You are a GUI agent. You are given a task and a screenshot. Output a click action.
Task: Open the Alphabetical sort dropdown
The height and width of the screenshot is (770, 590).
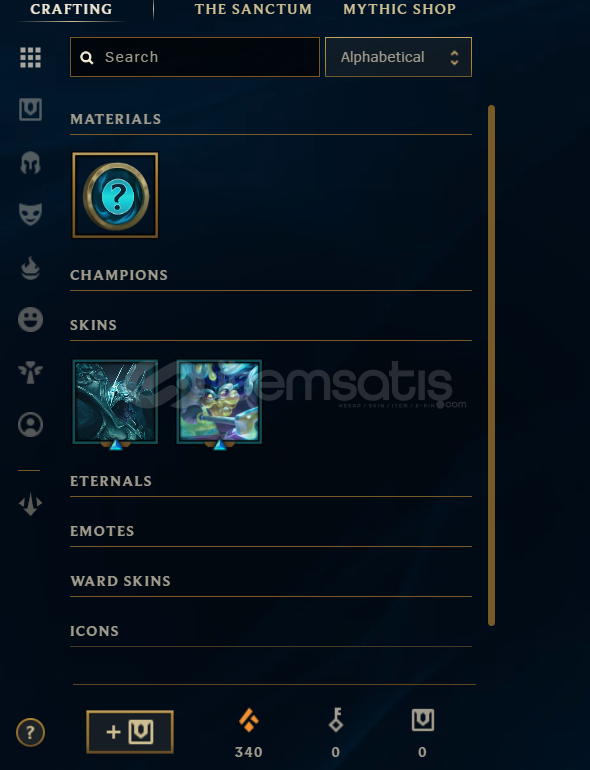pyautogui.click(x=398, y=57)
